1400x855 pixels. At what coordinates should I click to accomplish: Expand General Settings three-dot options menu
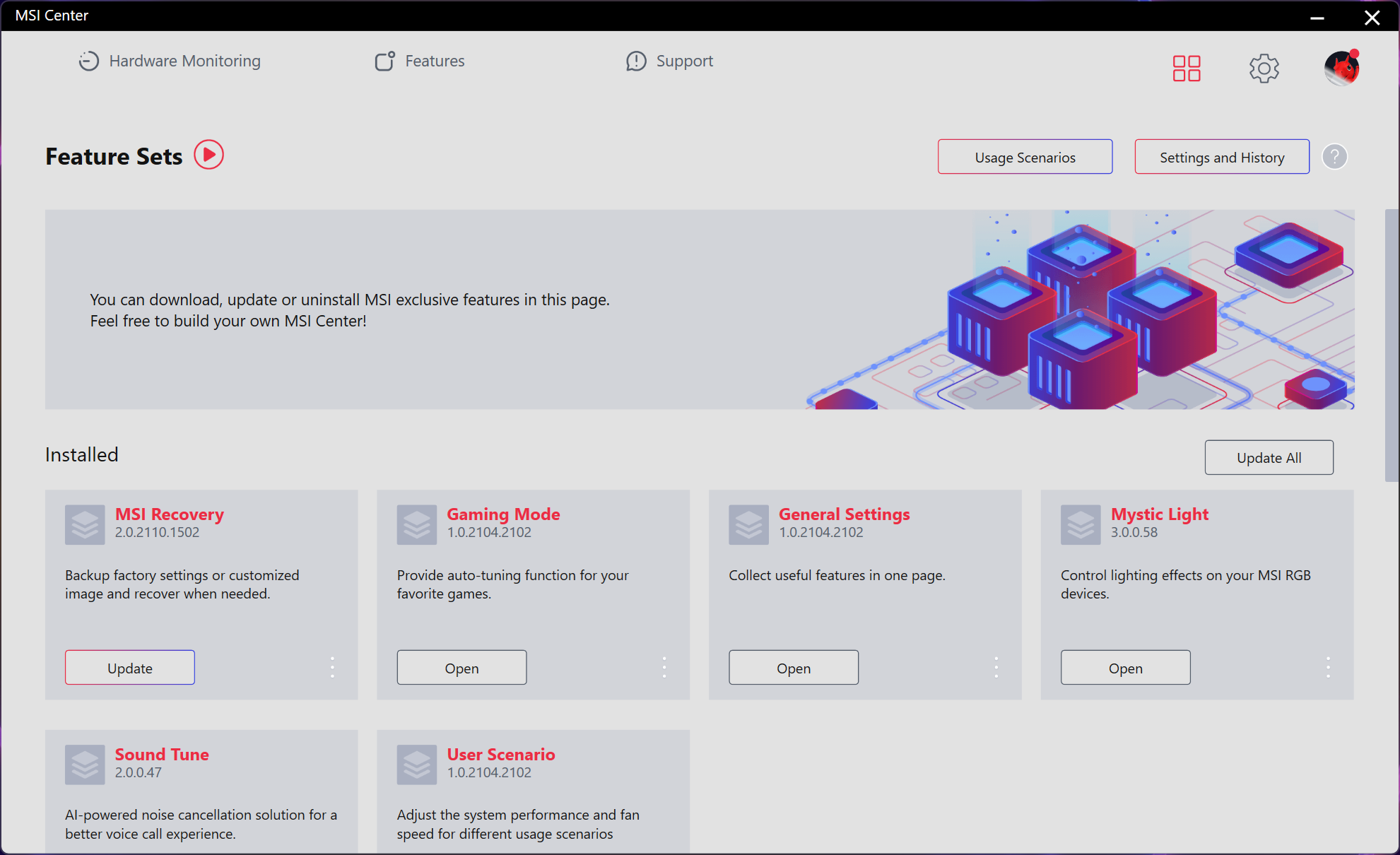point(996,668)
